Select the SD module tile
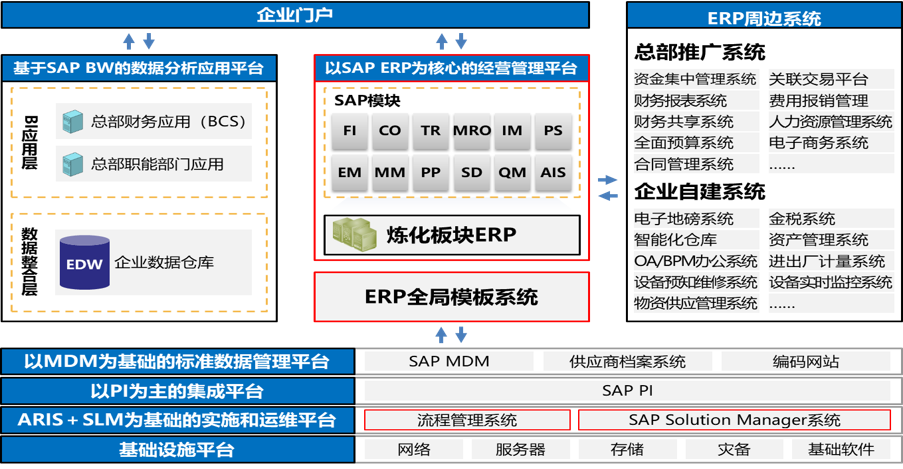Image resolution: width=903 pixels, height=469 pixels. [472, 172]
